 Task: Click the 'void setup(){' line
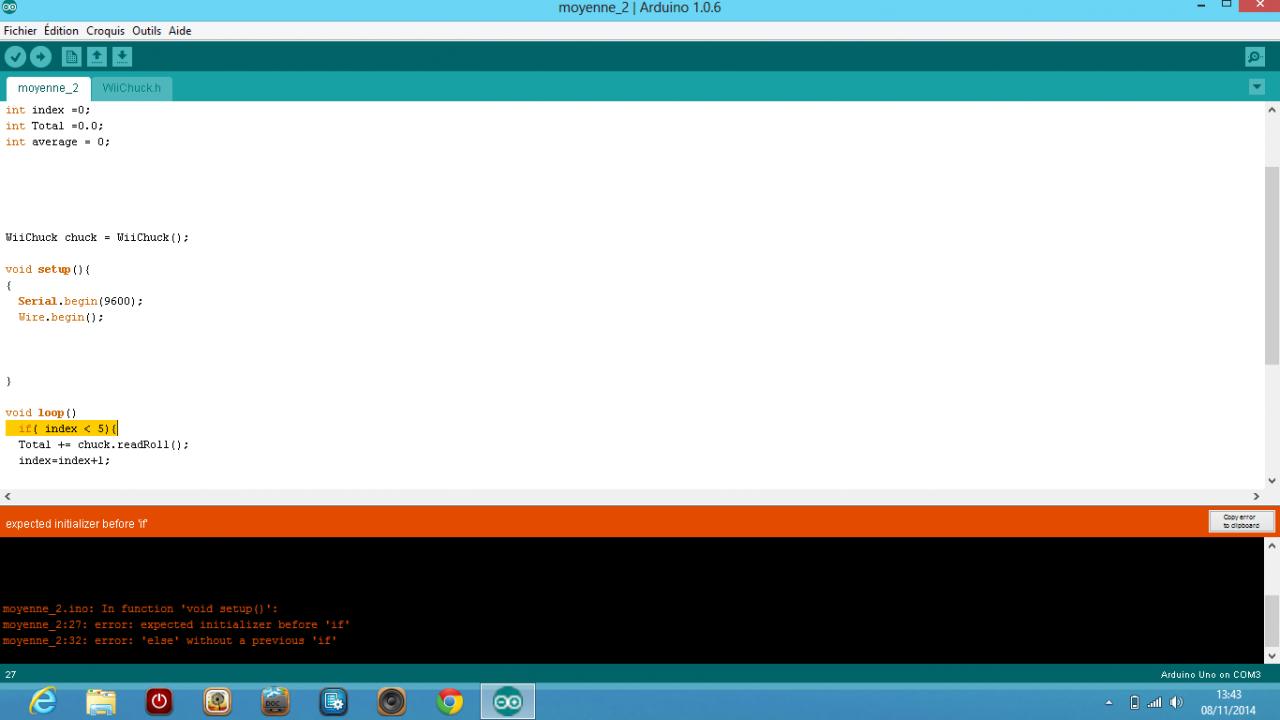coord(48,270)
